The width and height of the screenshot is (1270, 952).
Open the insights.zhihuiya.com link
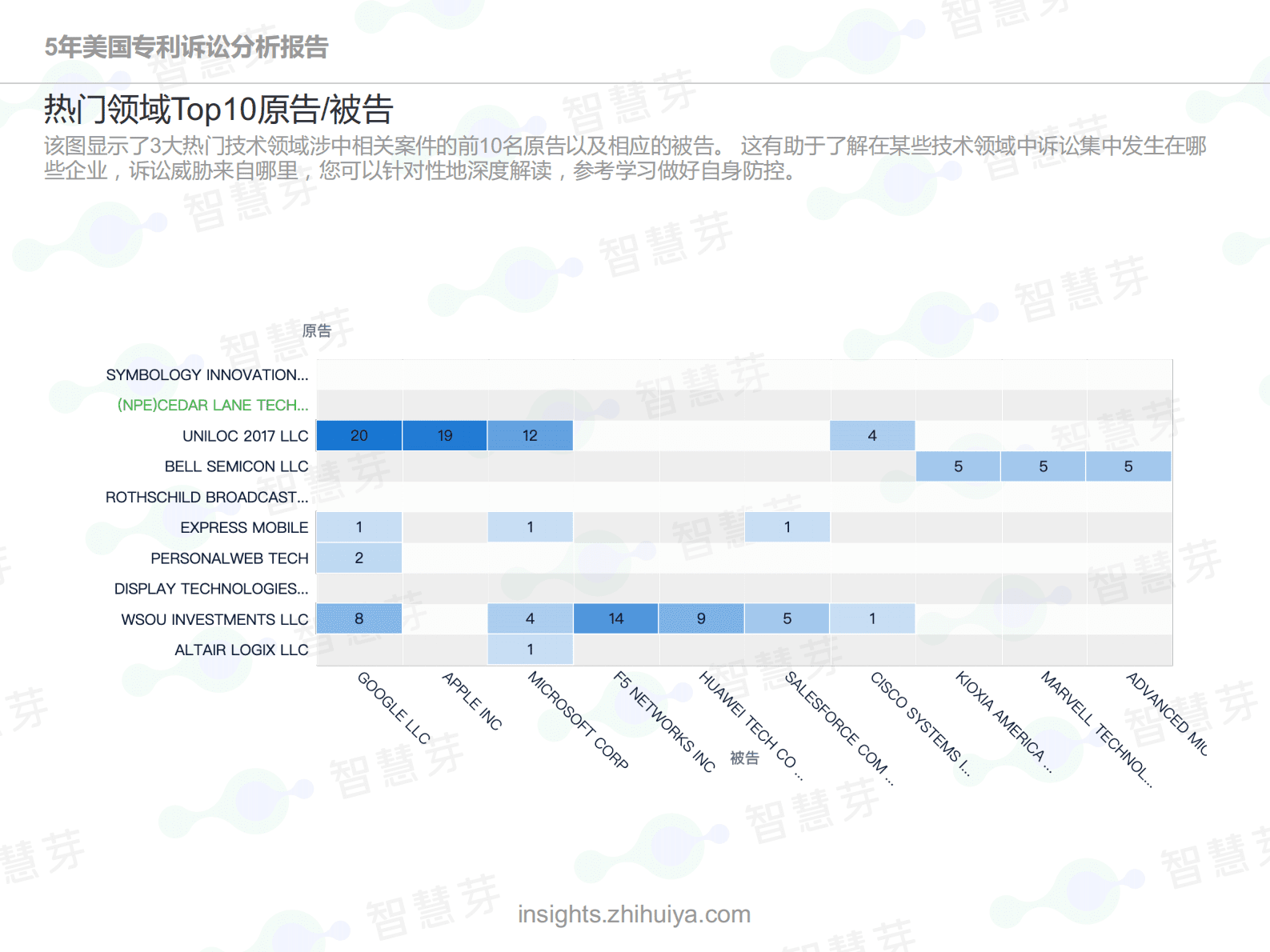click(634, 914)
